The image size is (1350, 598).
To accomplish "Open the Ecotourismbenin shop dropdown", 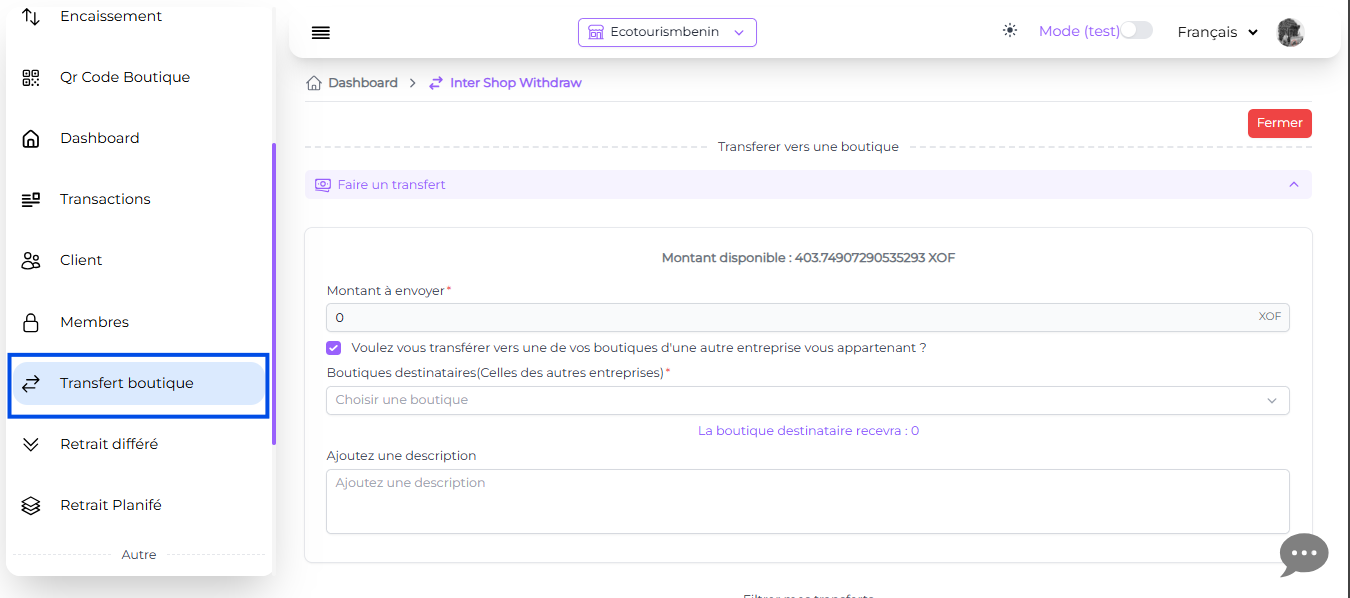I will (667, 32).
